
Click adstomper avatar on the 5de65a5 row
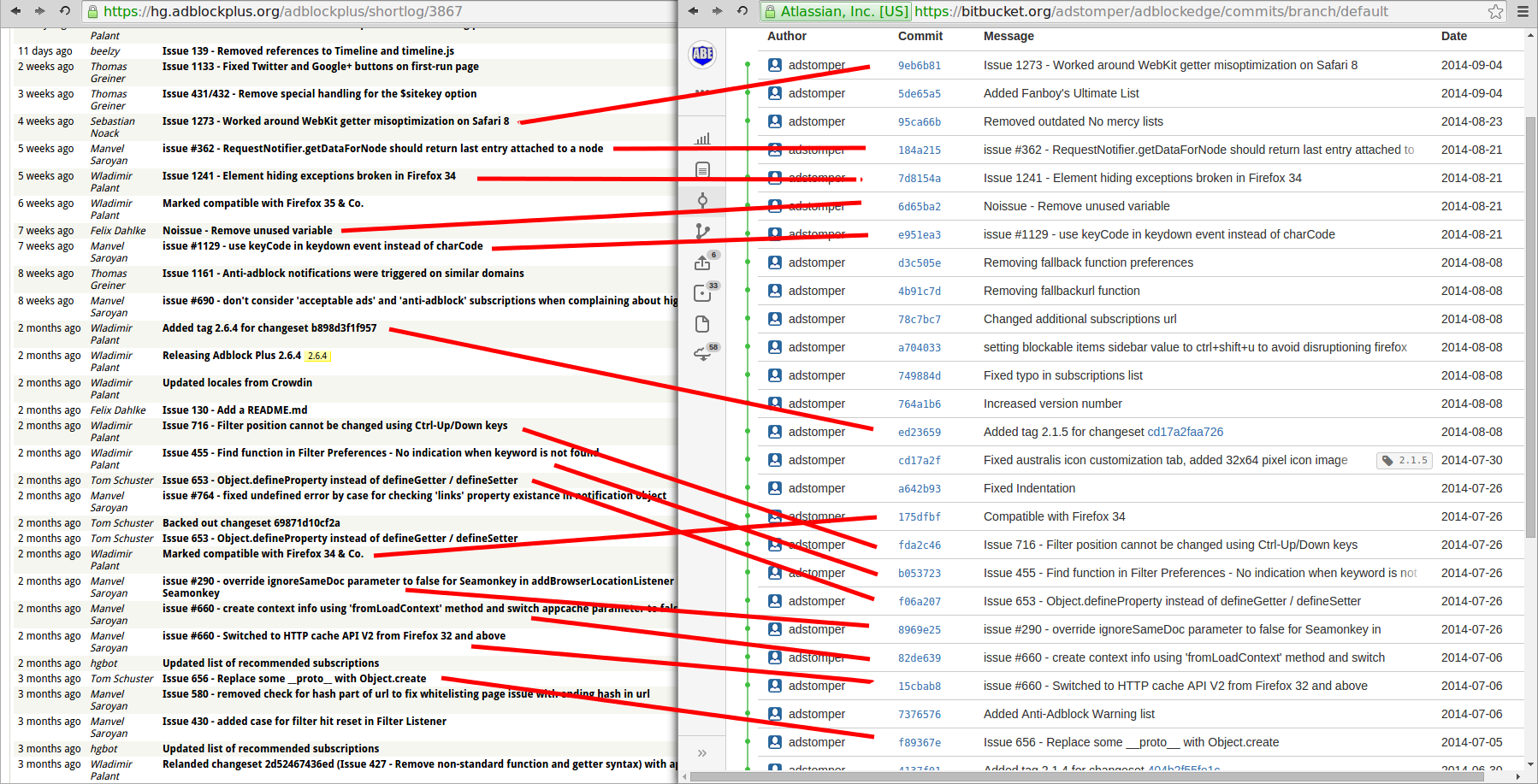(x=775, y=93)
